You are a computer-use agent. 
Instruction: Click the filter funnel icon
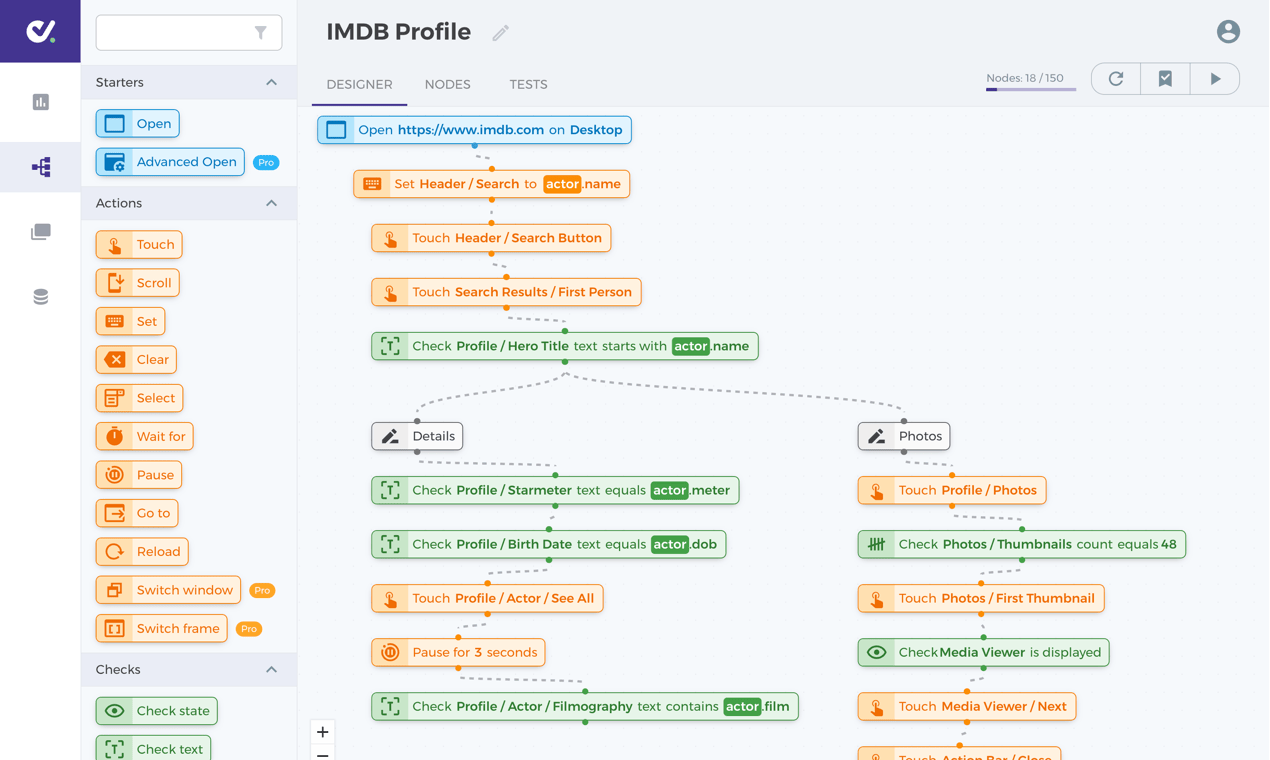261,33
